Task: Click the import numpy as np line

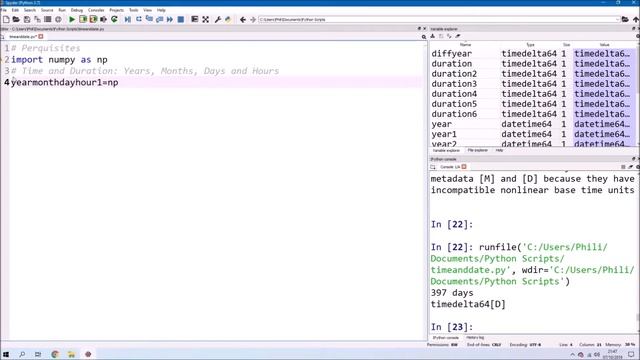Action: pyautogui.click(x=59, y=60)
